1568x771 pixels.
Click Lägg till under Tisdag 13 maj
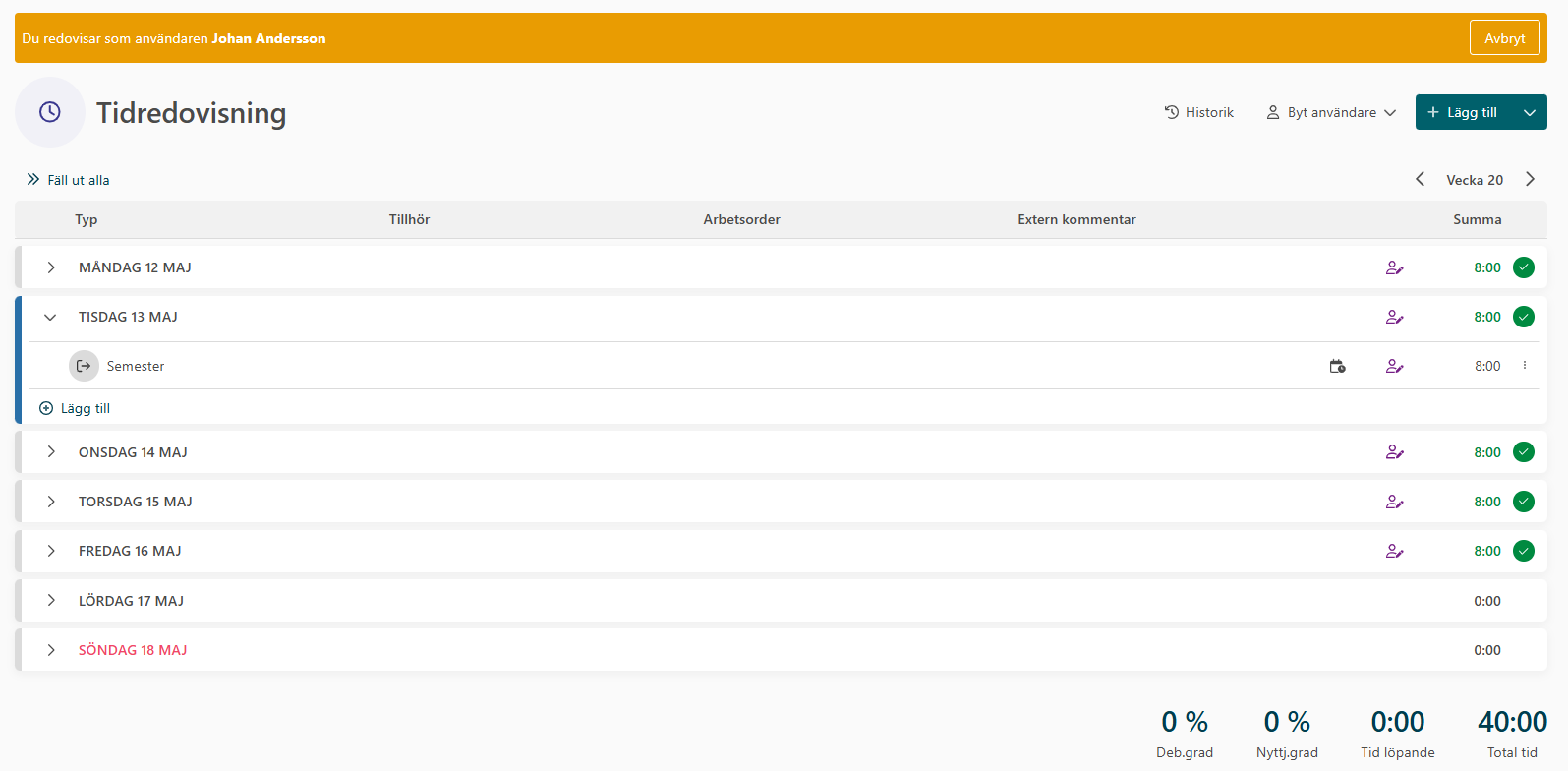pyautogui.click(x=75, y=408)
